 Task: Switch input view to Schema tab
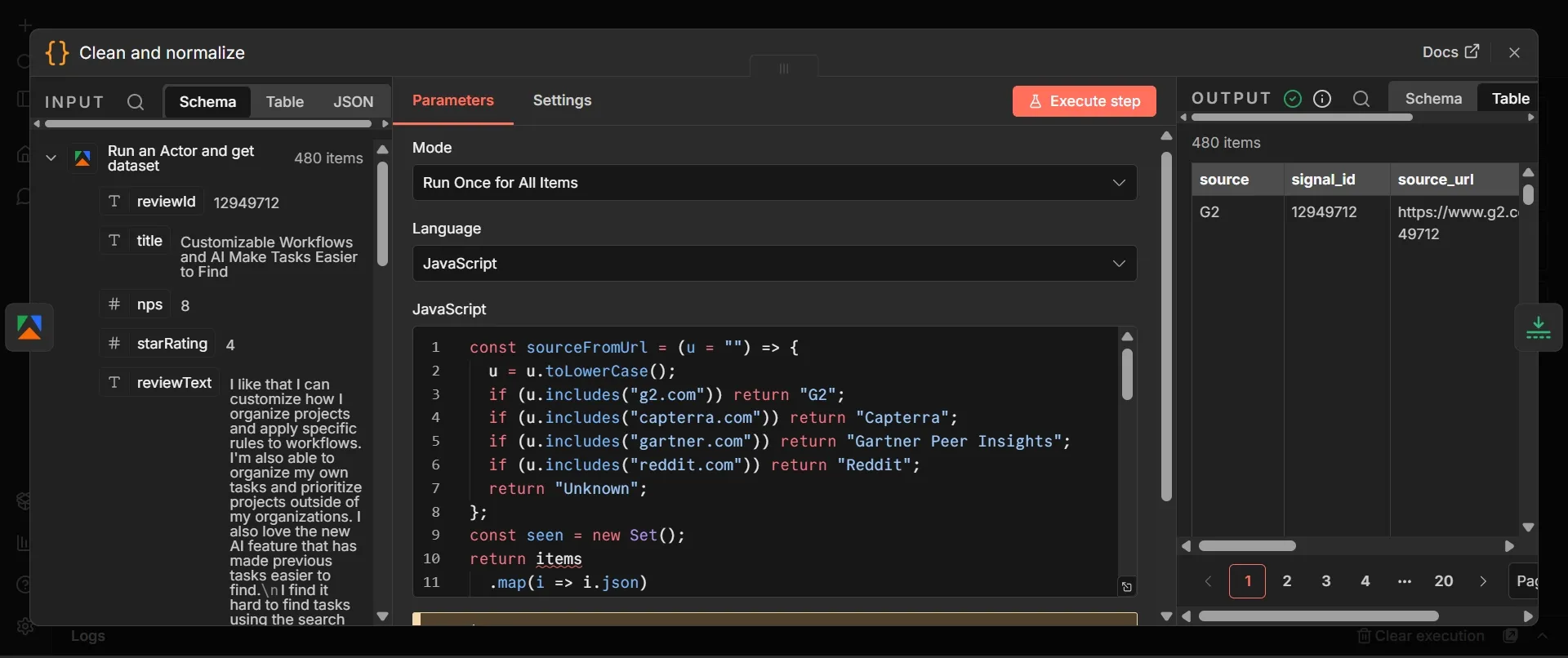[207, 102]
